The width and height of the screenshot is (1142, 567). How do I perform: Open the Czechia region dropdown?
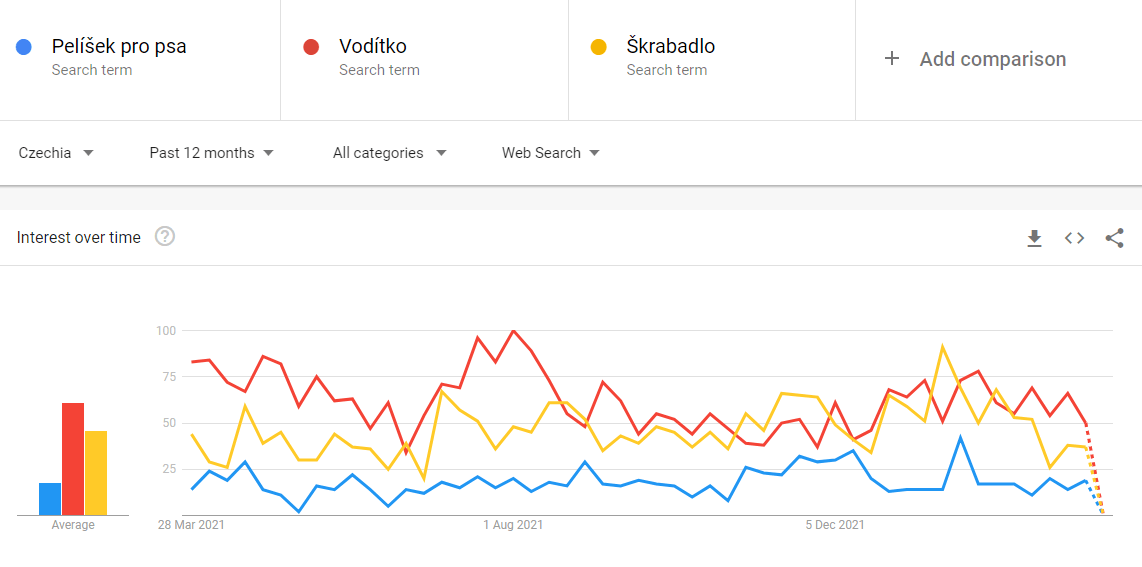57,153
